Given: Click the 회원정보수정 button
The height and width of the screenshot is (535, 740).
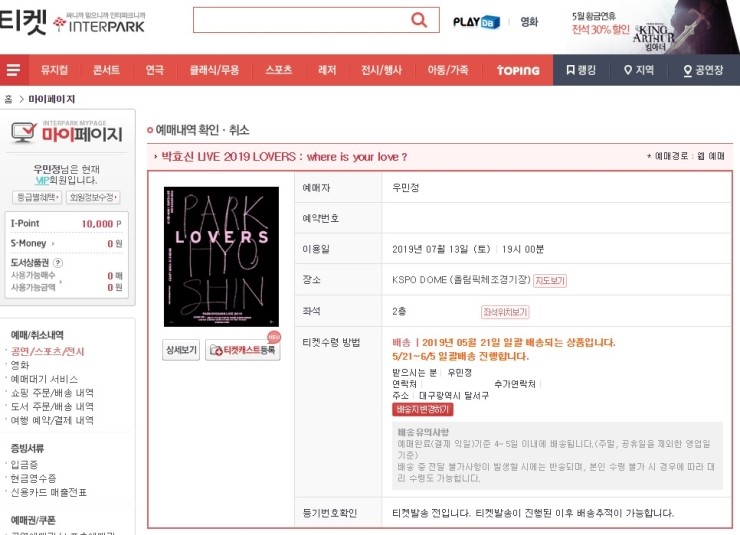Looking at the screenshot, I should 93,197.
